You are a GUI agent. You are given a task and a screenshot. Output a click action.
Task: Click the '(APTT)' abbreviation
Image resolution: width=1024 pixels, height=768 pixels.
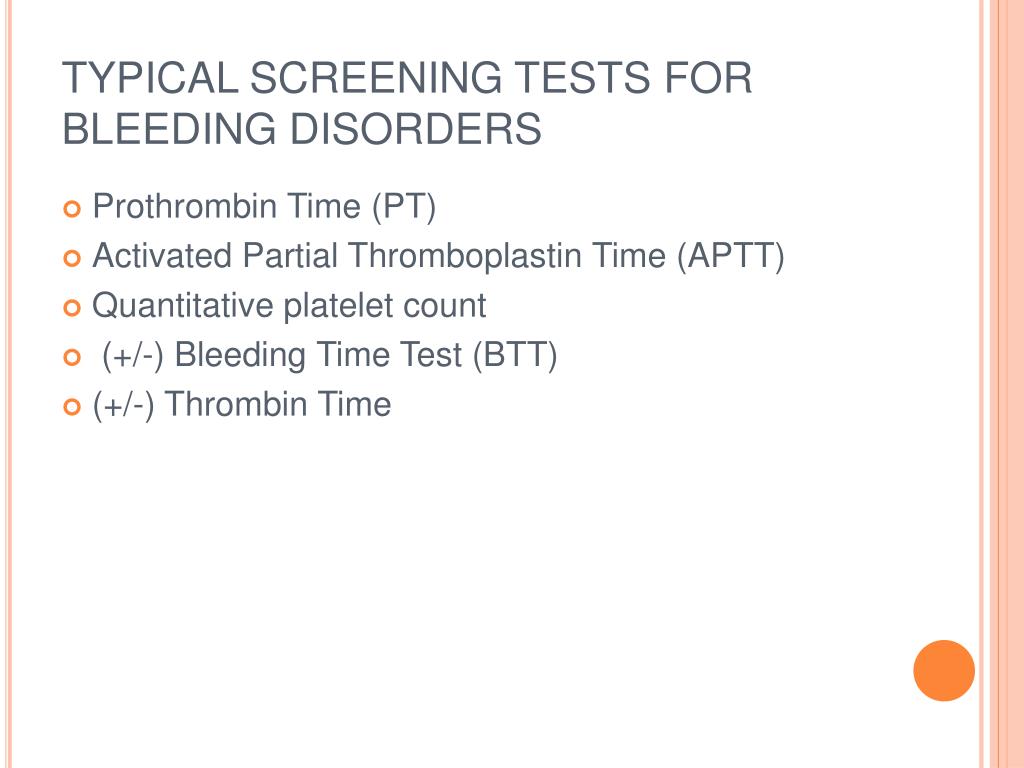point(730,257)
